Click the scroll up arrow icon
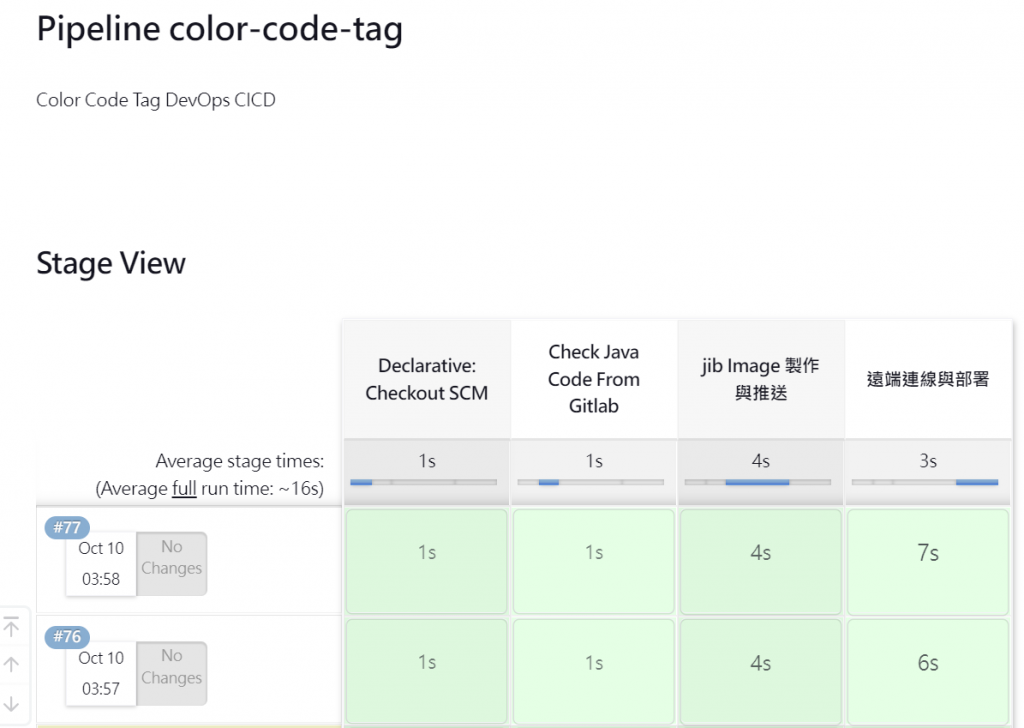The height and width of the screenshot is (728, 1024). click(12, 664)
